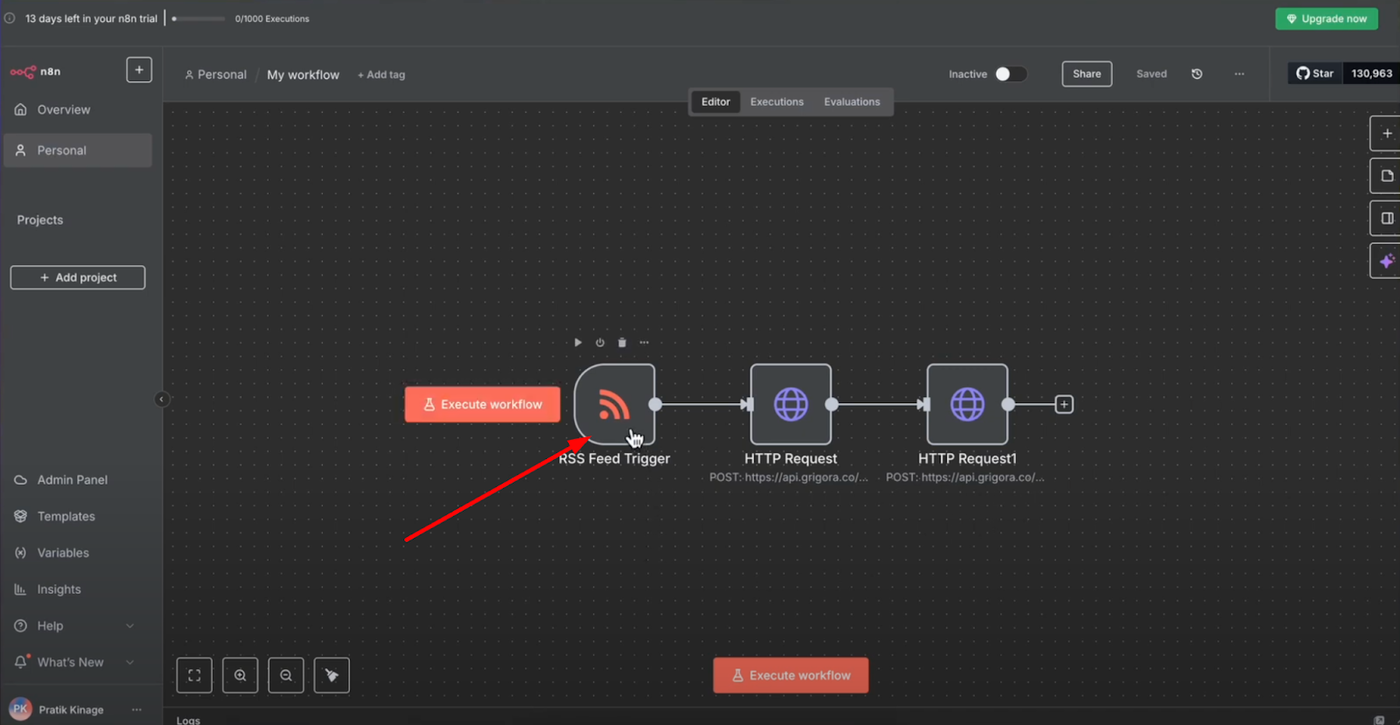
Task: Click the Add project button
Action: (x=78, y=277)
